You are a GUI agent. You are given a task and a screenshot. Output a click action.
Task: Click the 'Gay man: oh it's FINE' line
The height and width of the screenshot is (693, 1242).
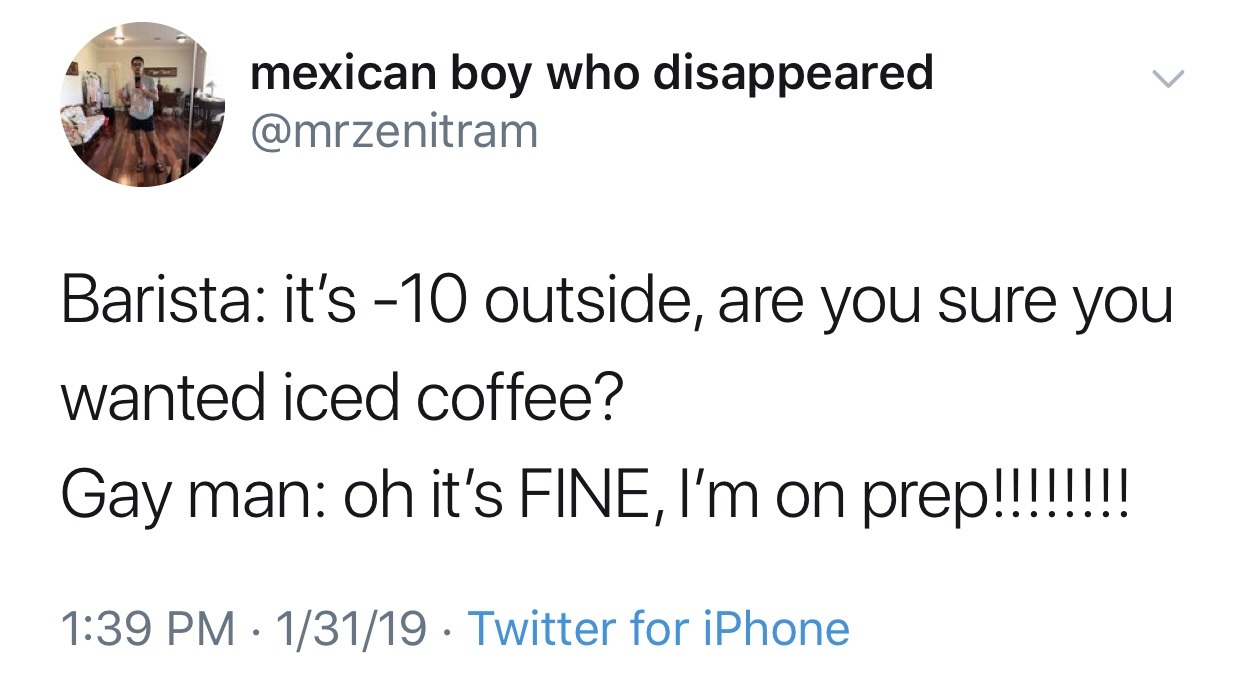[595, 497]
